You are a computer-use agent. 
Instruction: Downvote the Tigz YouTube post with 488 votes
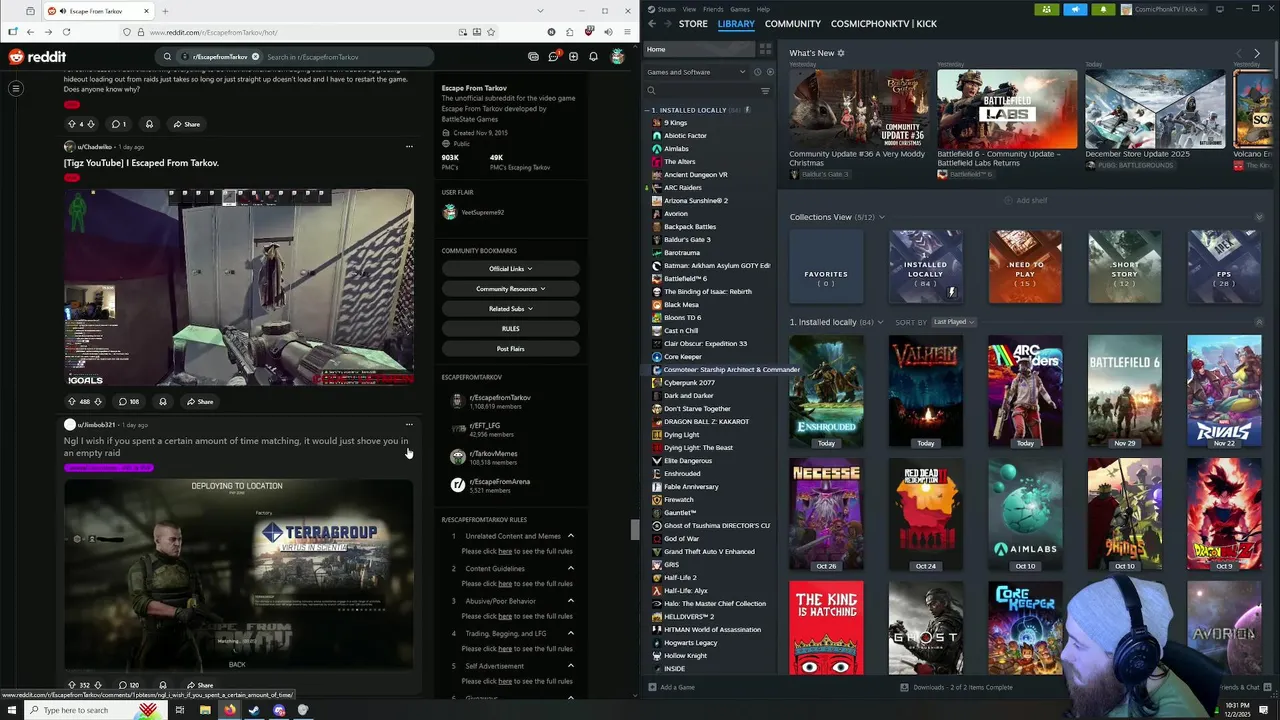98,402
